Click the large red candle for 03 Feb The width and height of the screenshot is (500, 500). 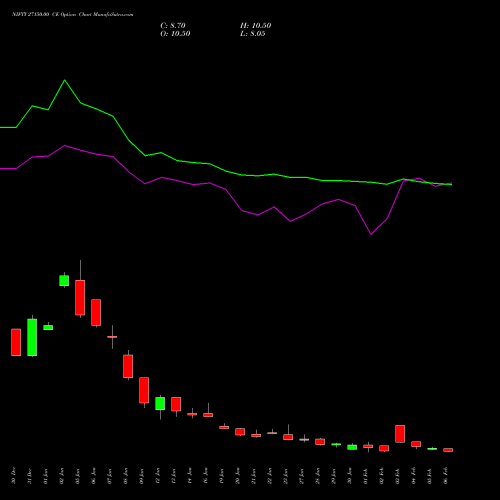400,434
